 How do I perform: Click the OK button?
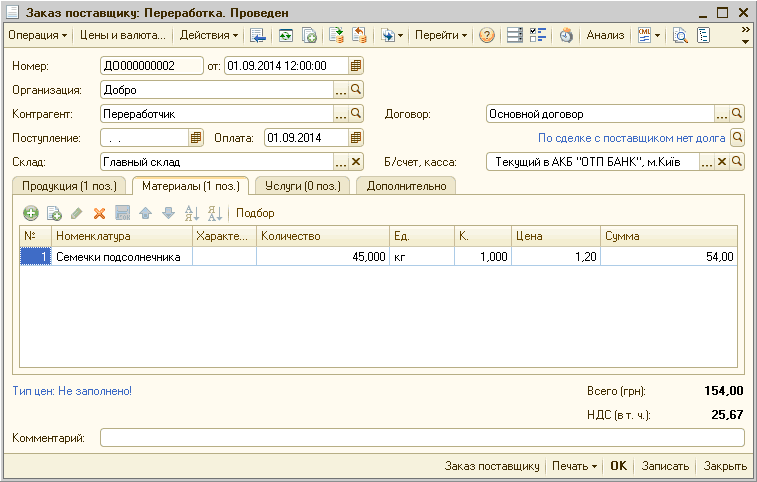point(618,466)
